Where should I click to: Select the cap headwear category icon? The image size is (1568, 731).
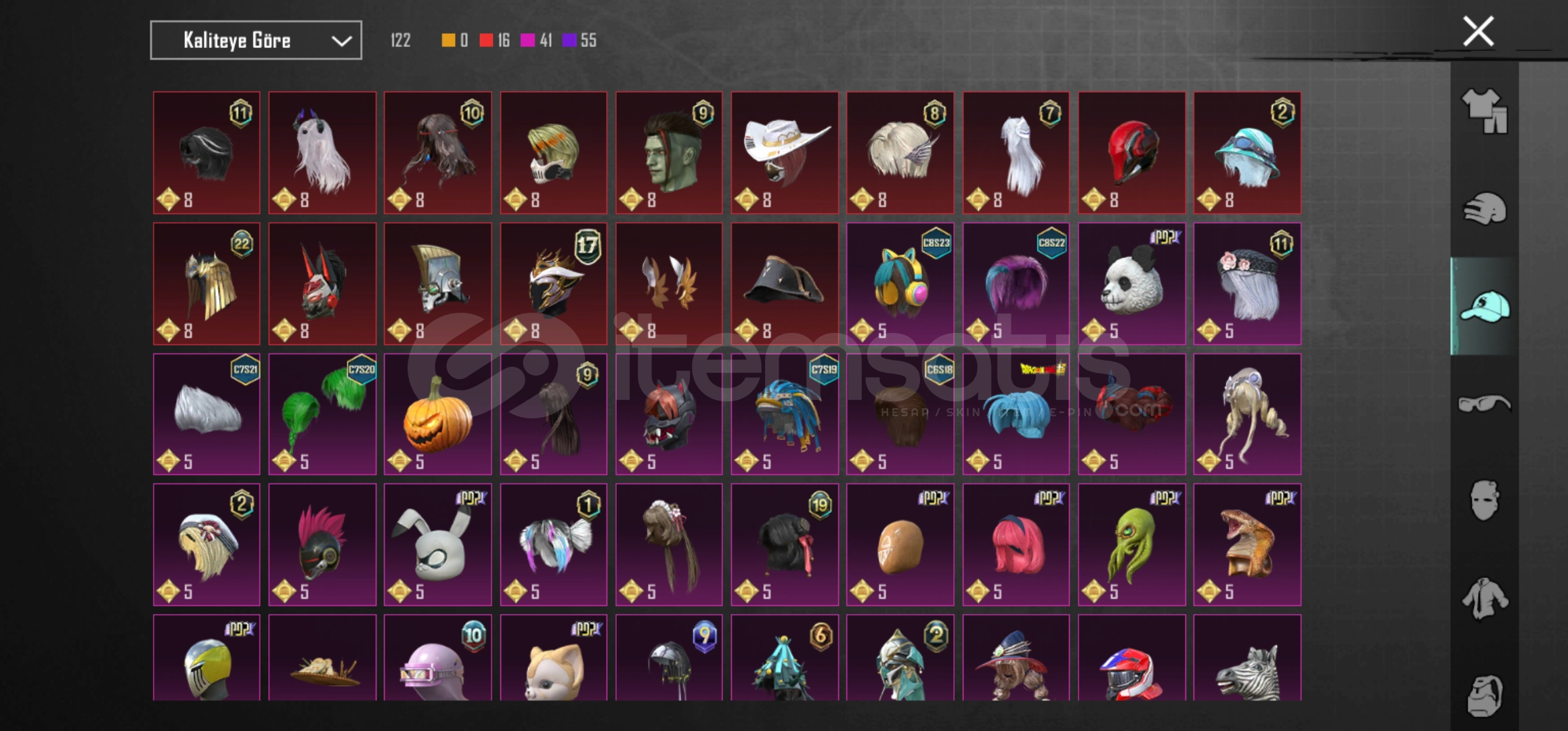(x=1484, y=307)
